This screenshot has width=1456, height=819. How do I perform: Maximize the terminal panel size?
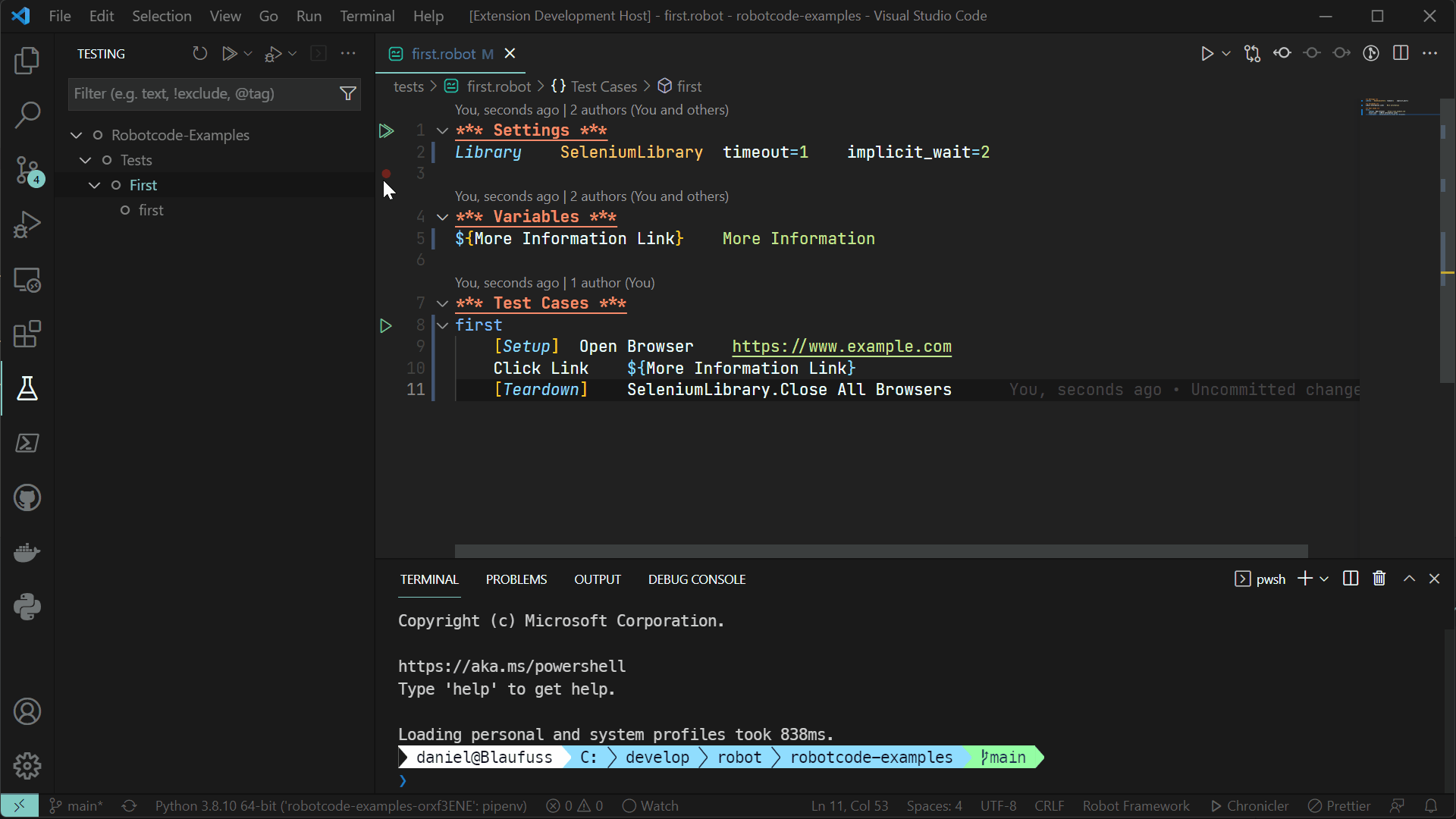1409,579
